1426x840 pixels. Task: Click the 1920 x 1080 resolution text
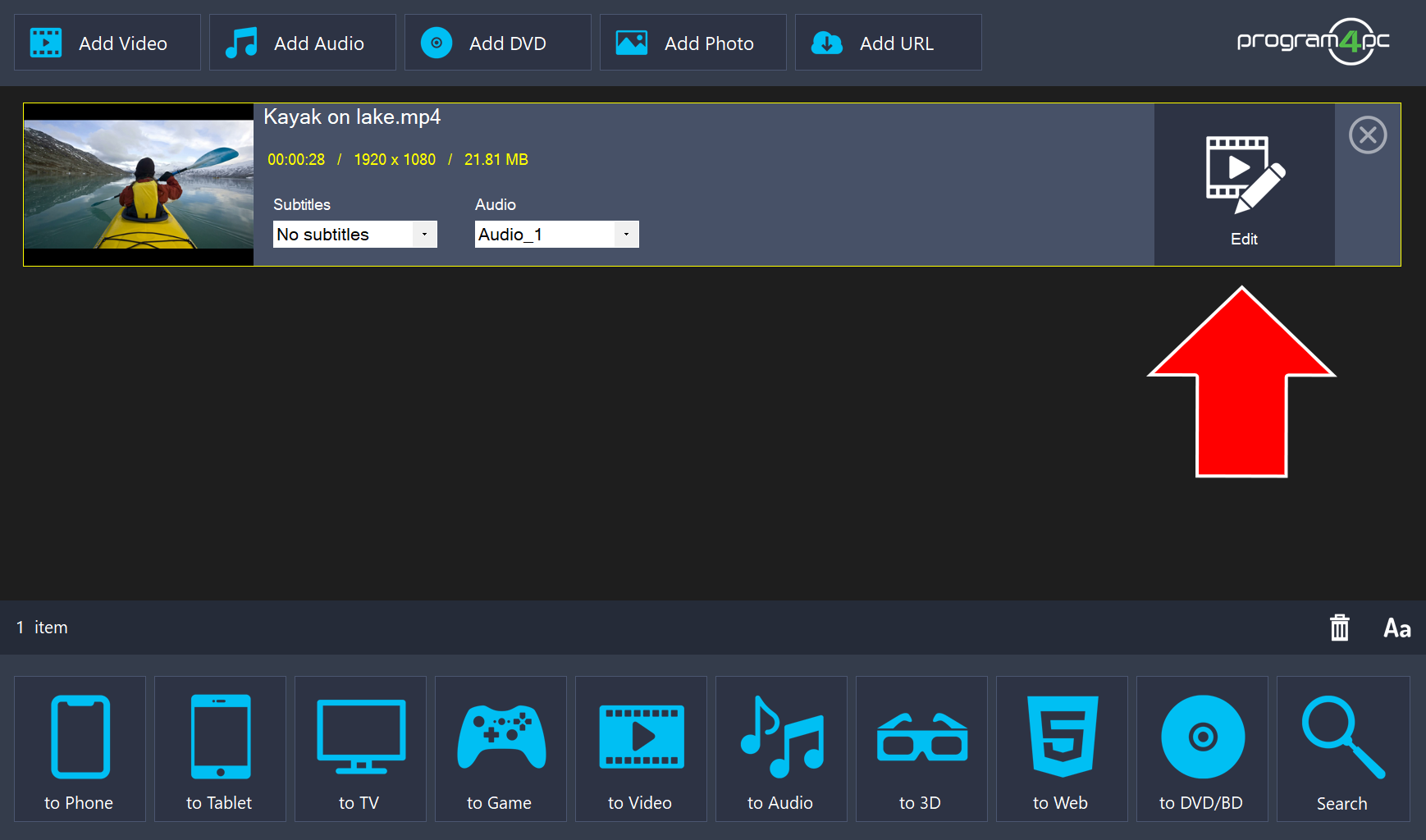pyautogui.click(x=395, y=160)
